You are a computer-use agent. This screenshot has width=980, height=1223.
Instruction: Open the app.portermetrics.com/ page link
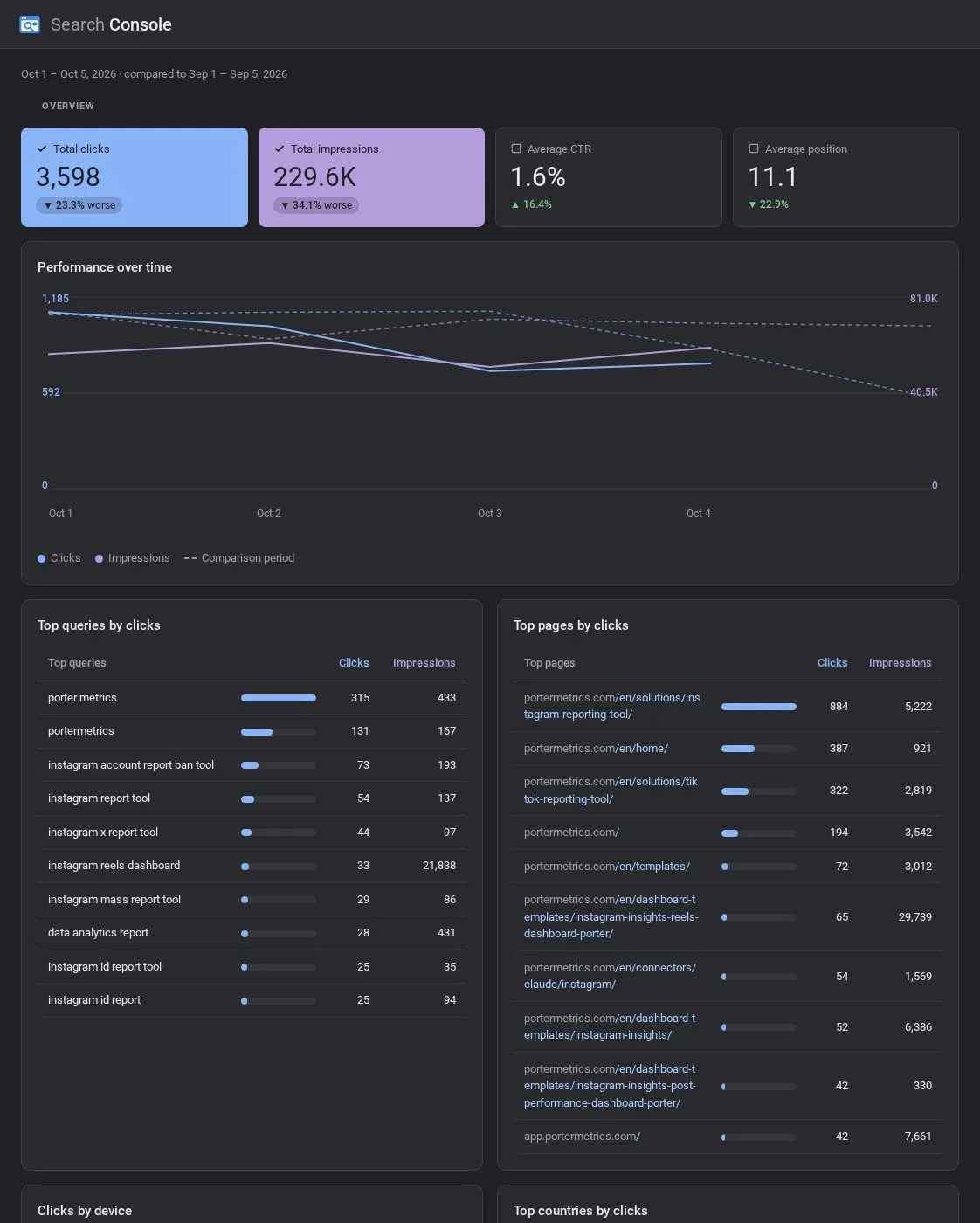pos(582,1137)
